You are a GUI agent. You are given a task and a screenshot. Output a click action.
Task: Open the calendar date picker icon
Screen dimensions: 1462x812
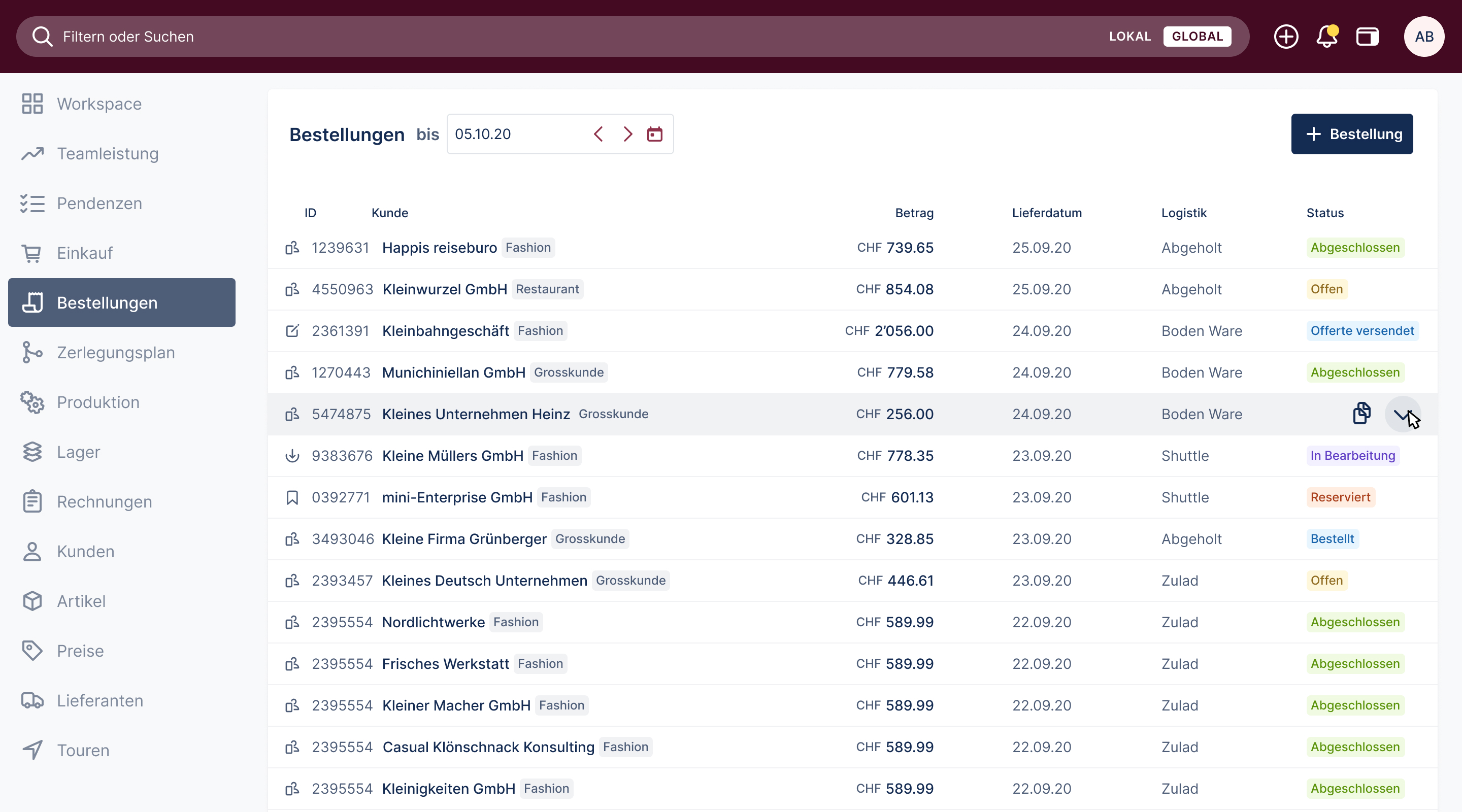[x=654, y=134]
